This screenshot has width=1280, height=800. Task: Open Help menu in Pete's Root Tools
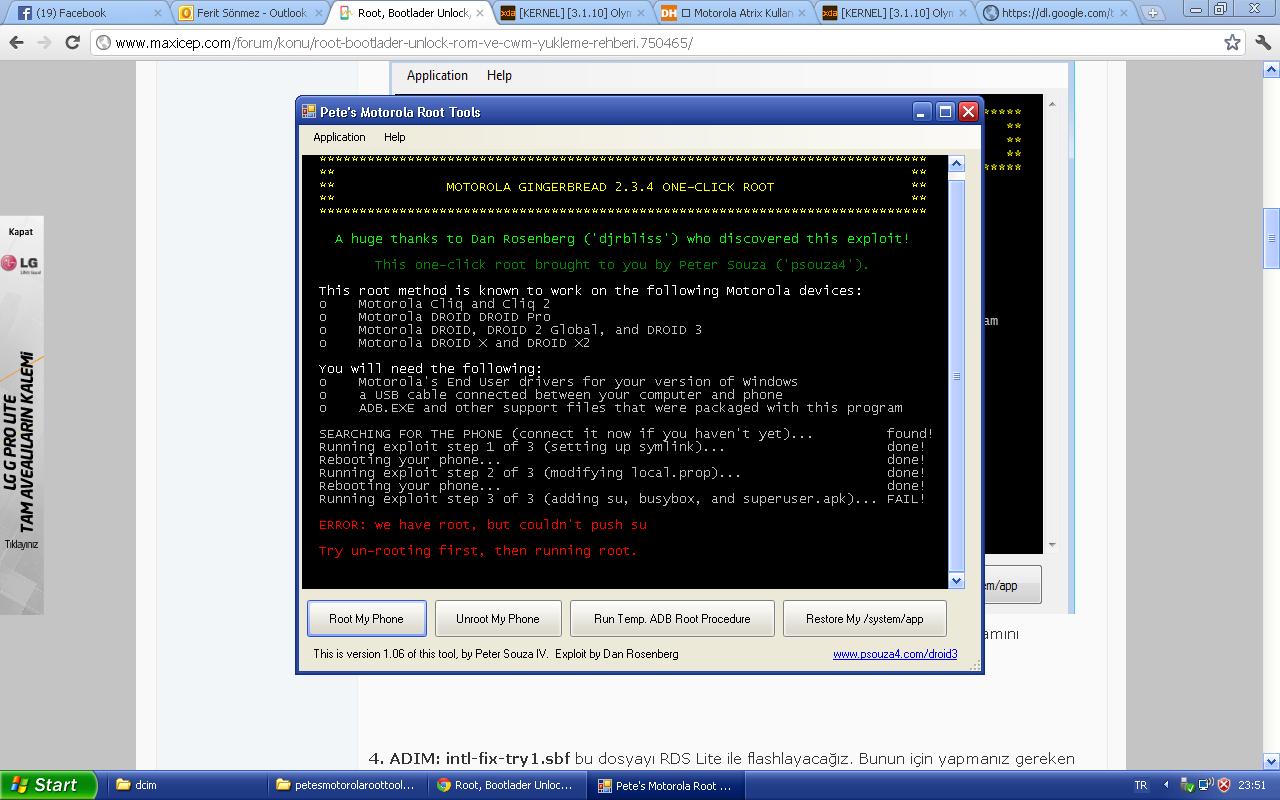pos(395,137)
